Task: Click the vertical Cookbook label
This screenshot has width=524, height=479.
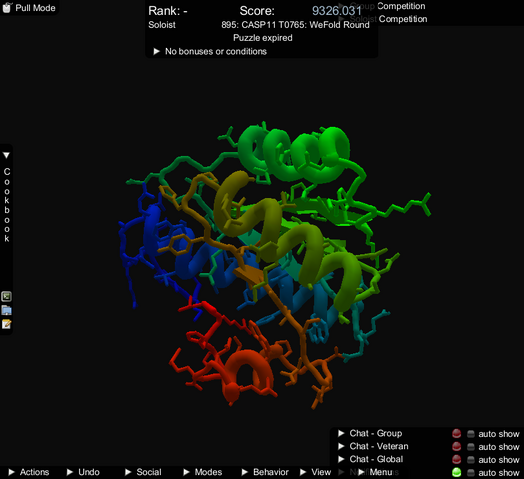Action: point(7,205)
